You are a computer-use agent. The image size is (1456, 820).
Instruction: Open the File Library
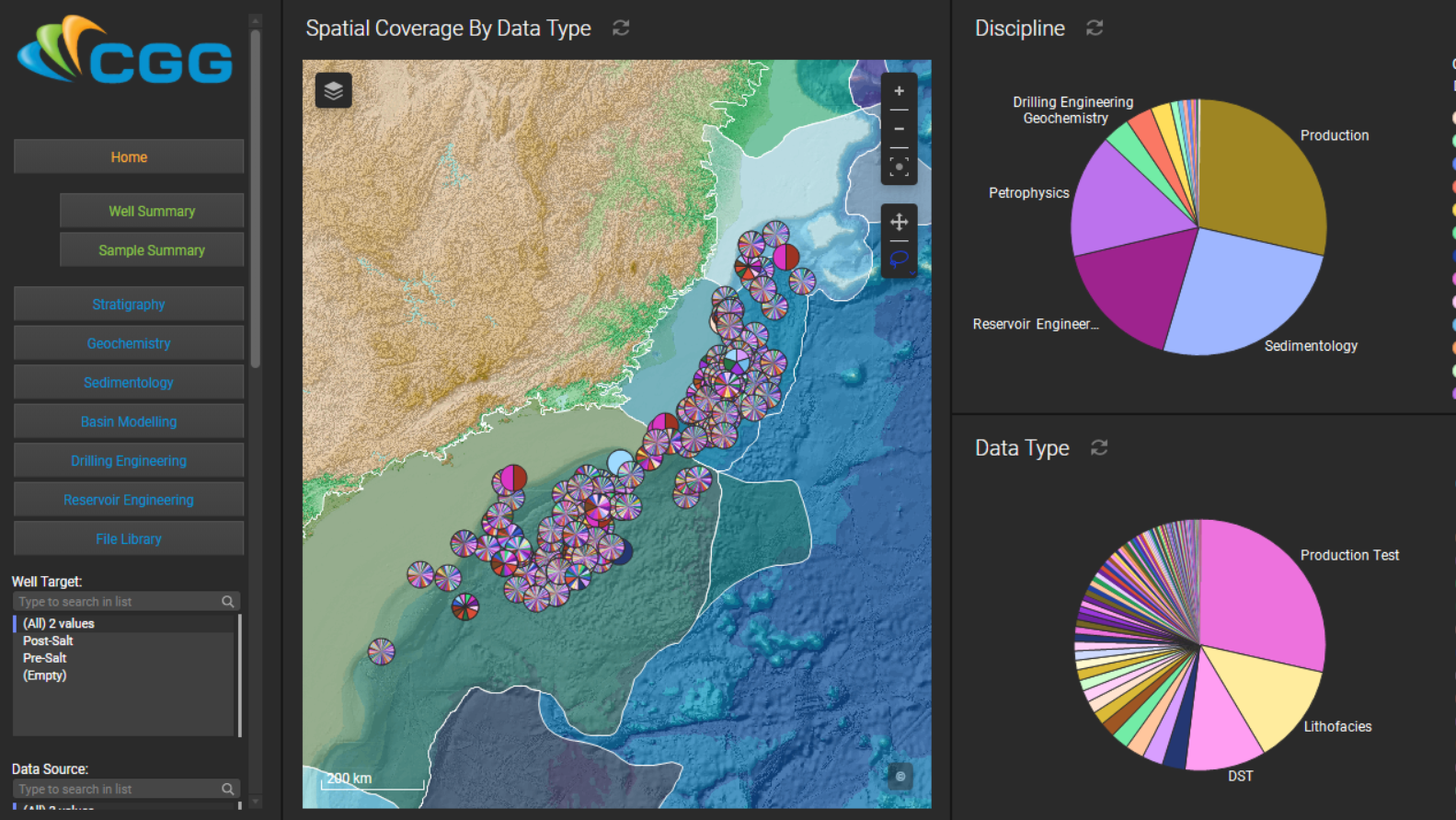[x=129, y=539]
